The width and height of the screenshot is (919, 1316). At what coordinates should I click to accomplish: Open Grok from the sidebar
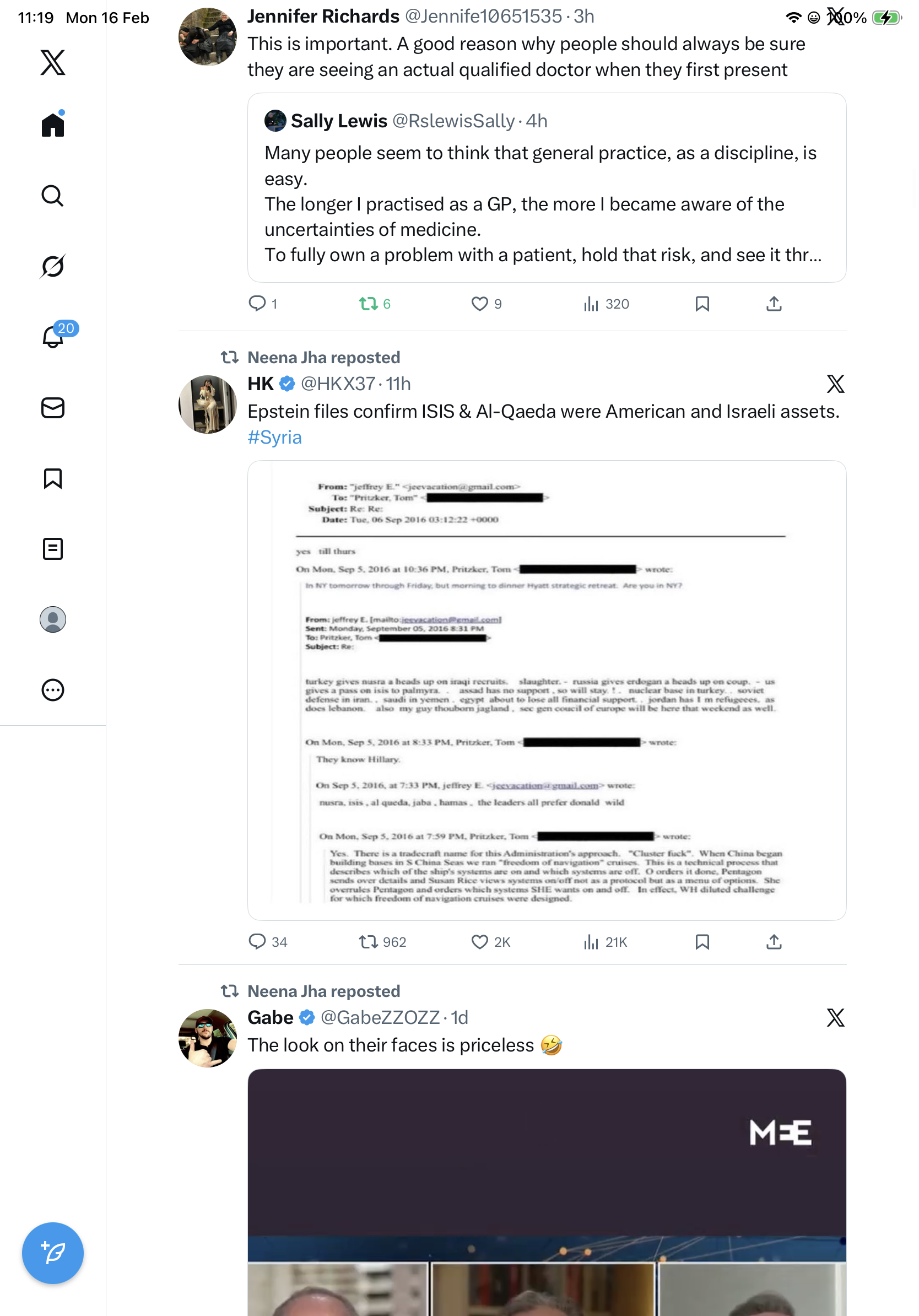pos(53,267)
